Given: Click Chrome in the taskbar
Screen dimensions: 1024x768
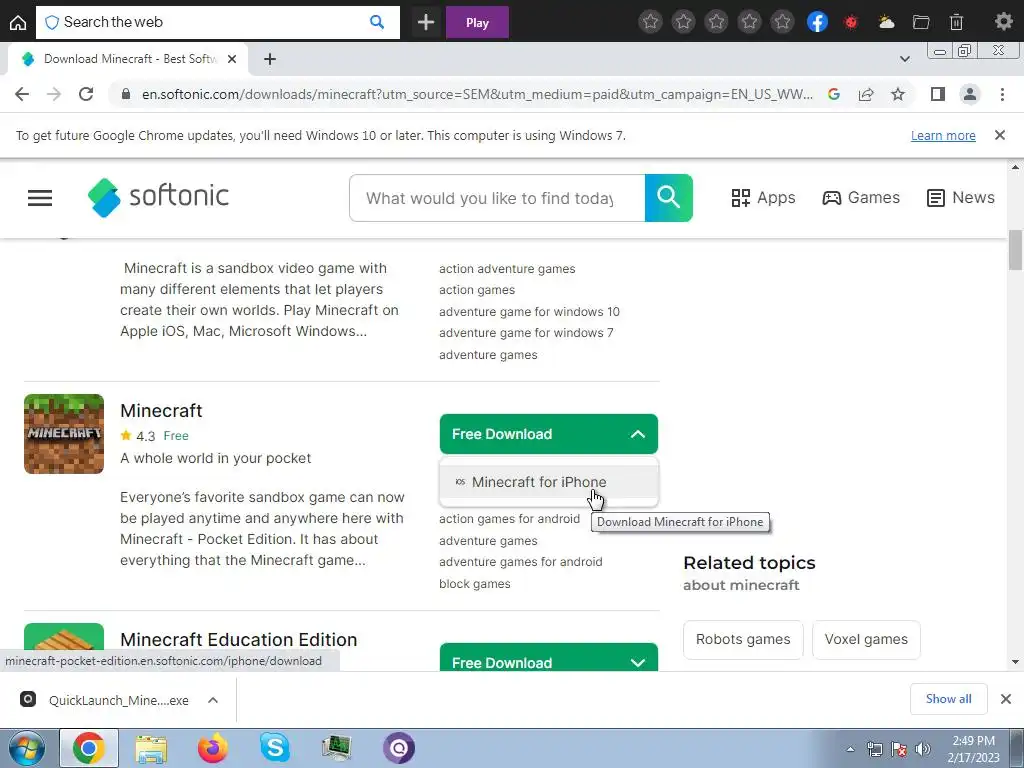Looking at the screenshot, I should pos(89,748).
